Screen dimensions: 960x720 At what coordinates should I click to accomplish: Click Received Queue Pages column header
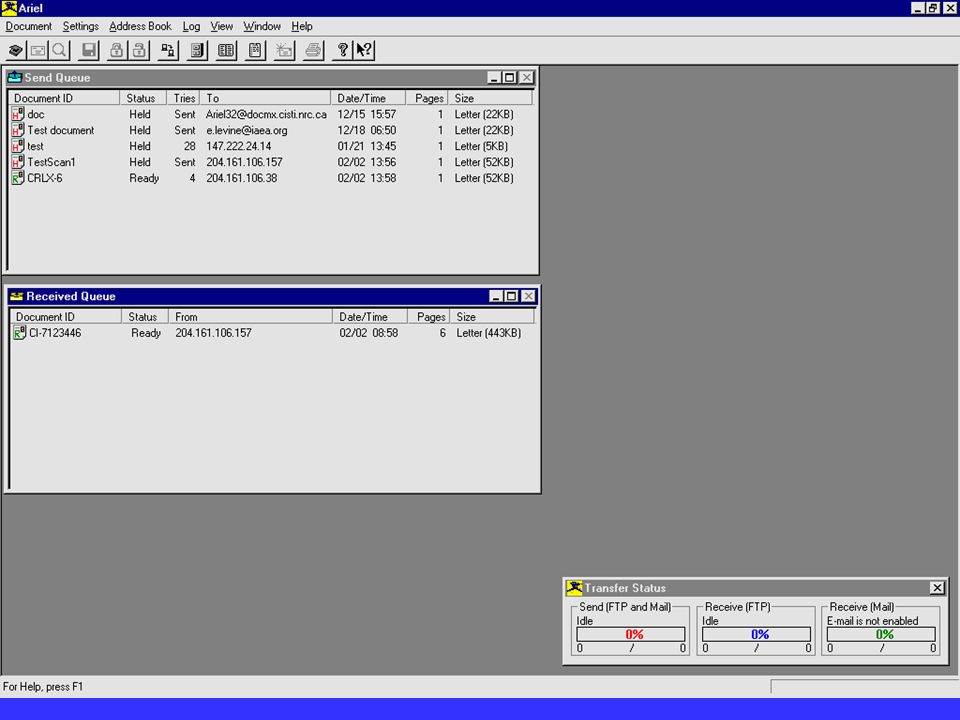[x=429, y=317]
